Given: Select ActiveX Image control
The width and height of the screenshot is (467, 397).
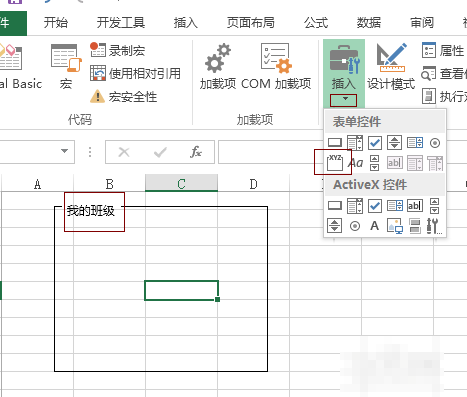Looking at the screenshot, I should click(x=395, y=226).
